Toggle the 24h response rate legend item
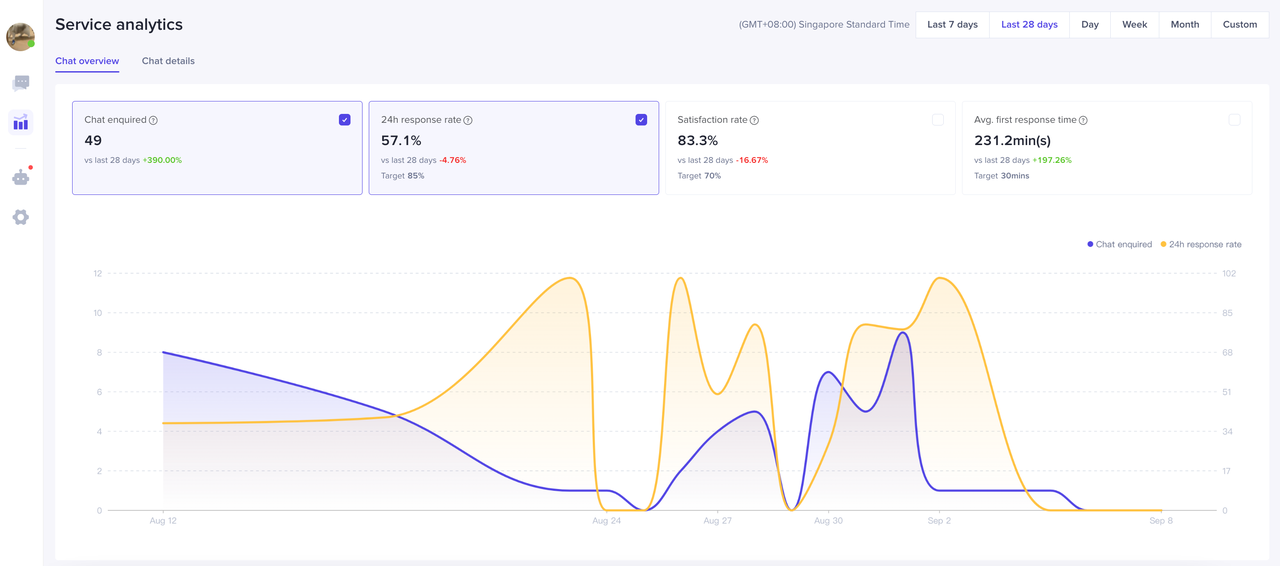This screenshot has height=566, width=1280. click(1200, 244)
